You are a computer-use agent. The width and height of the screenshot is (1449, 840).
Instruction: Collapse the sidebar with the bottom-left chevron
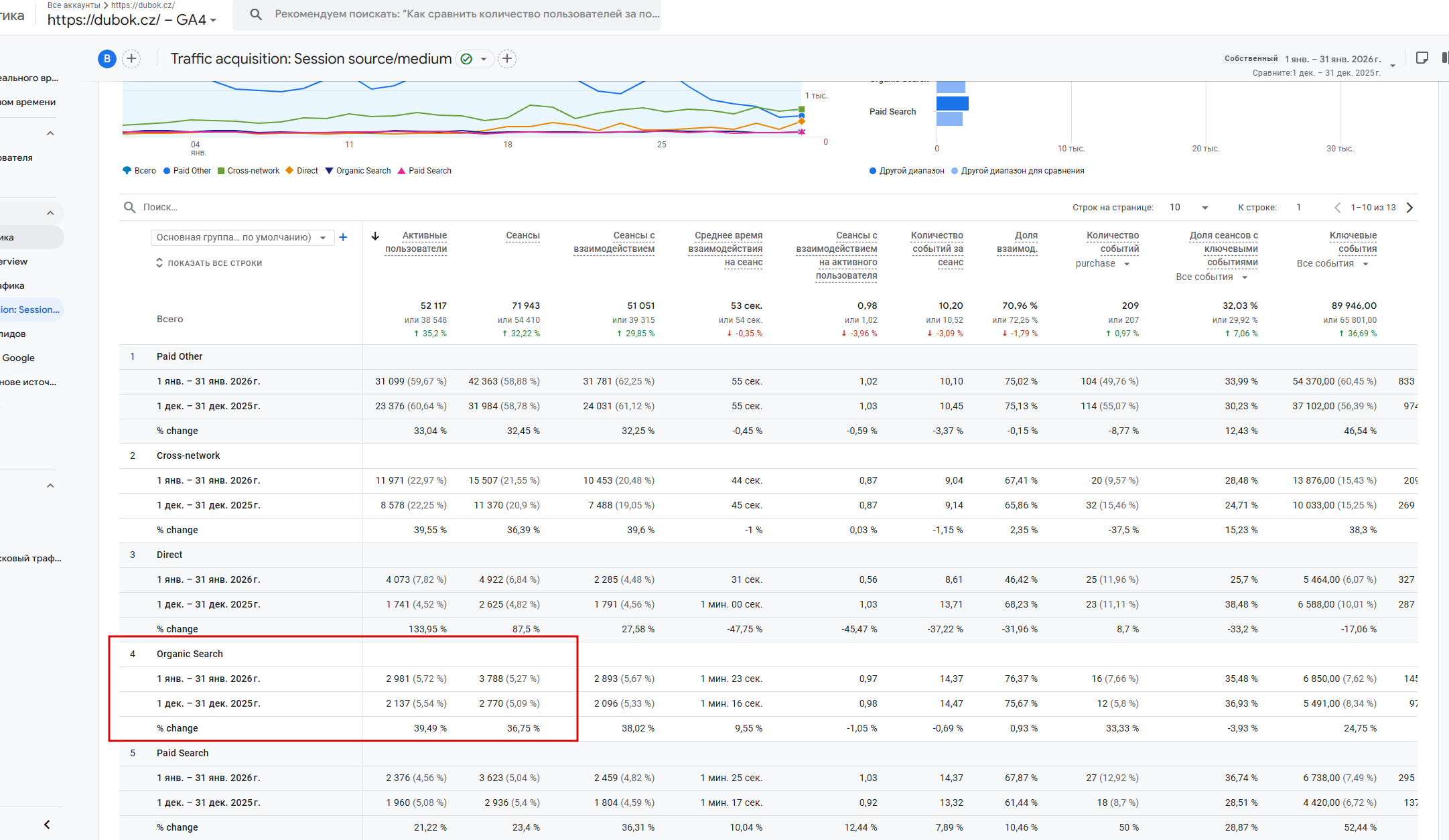(47, 825)
